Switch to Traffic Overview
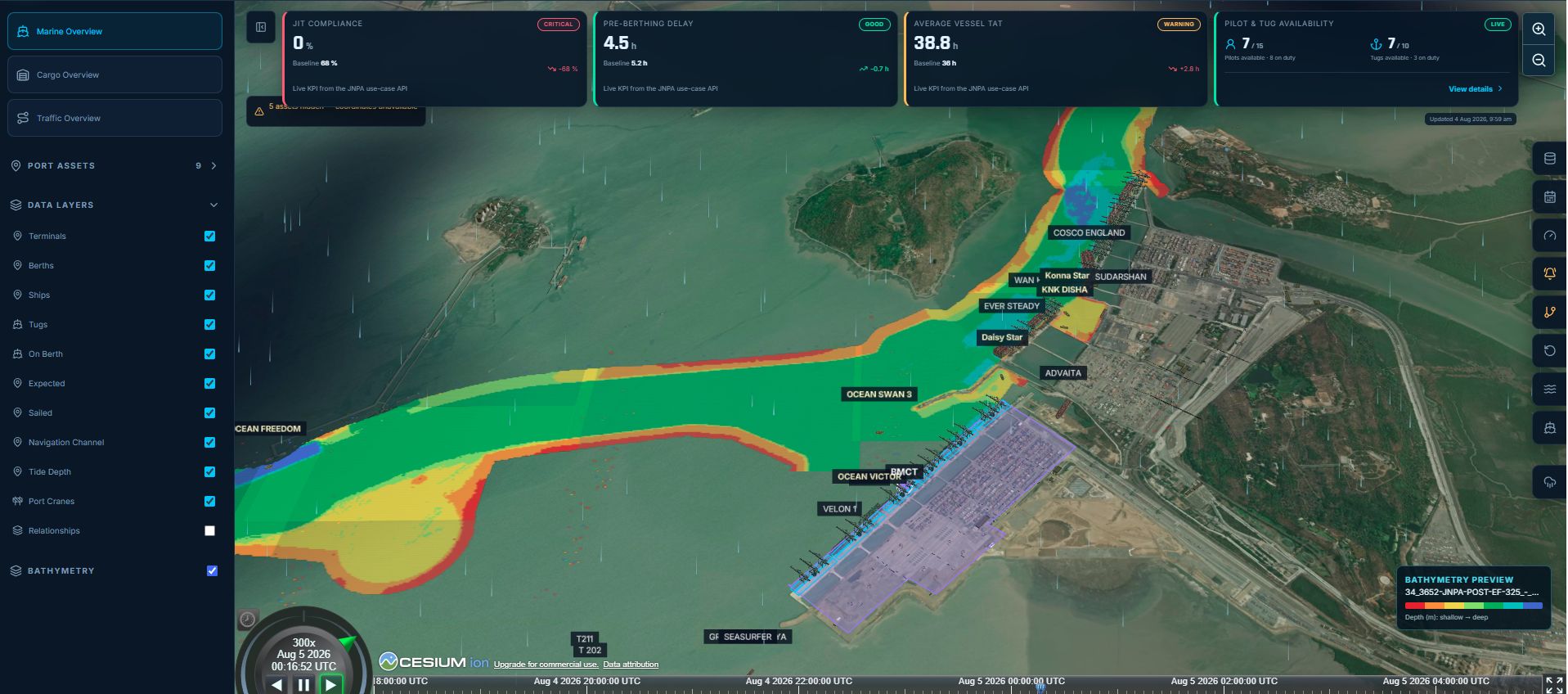This screenshot has height=694, width=1568. click(x=115, y=118)
